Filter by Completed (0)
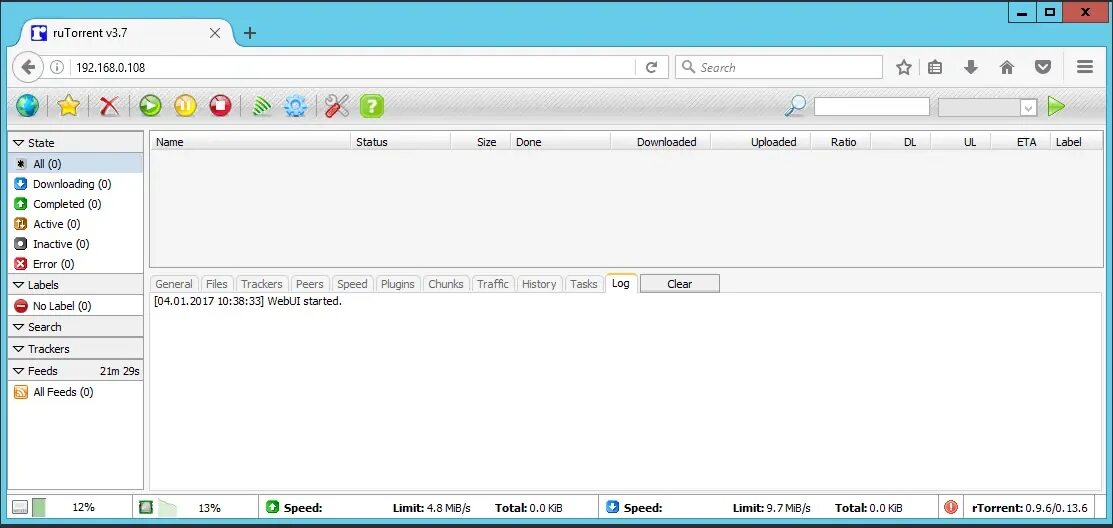 pyautogui.click(x=75, y=204)
